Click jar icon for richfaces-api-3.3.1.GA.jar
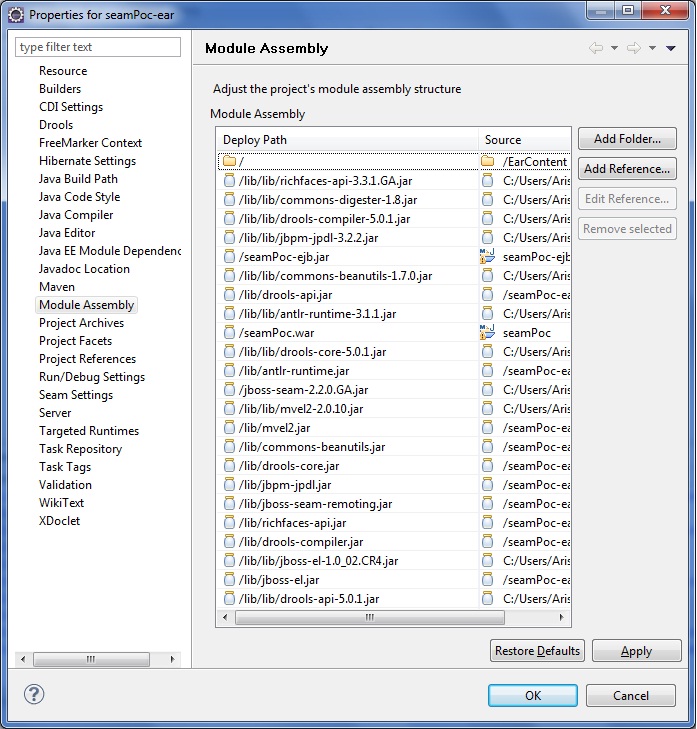The height and width of the screenshot is (729, 697). [x=229, y=180]
